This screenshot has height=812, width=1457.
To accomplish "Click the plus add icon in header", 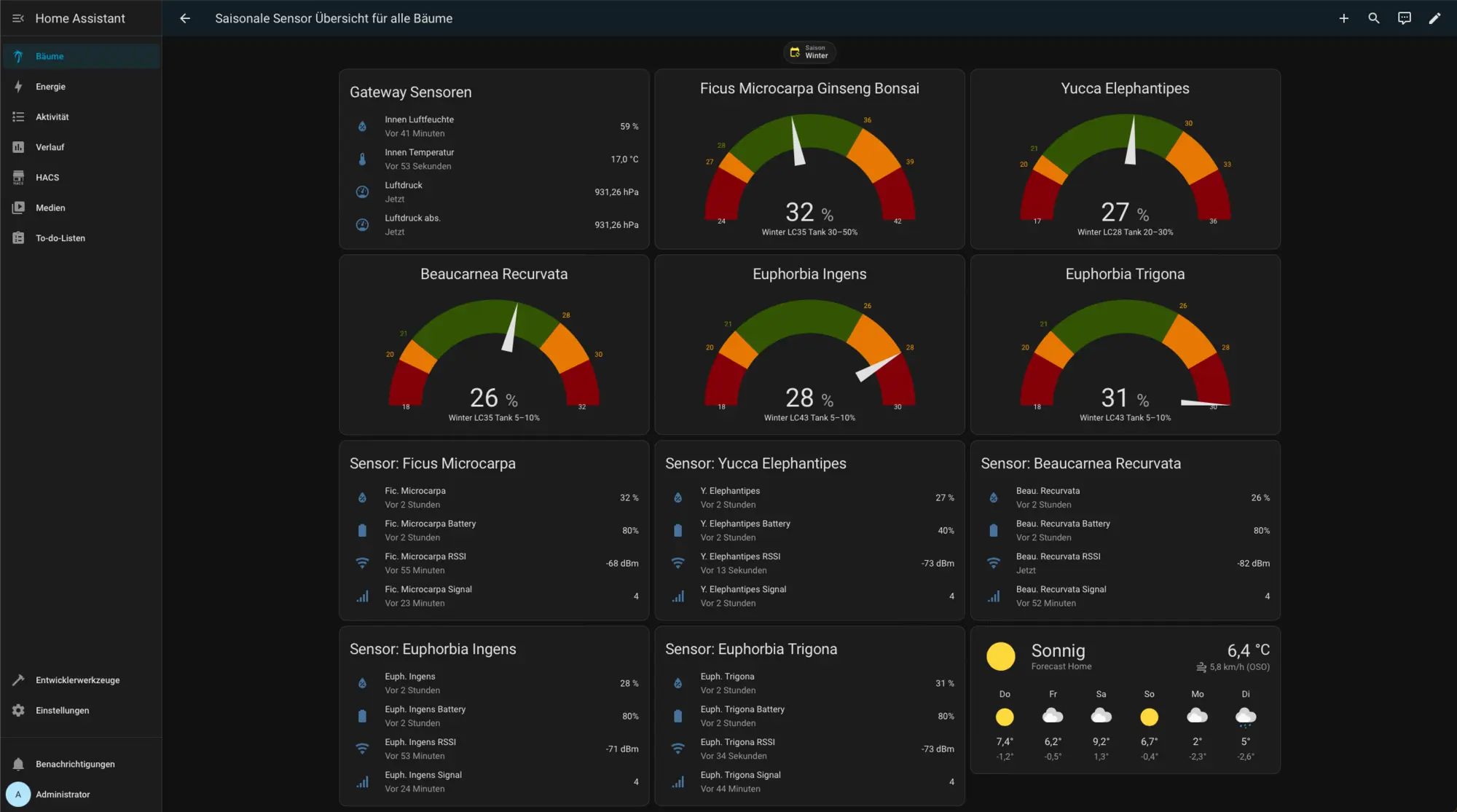I will (1343, 18).
